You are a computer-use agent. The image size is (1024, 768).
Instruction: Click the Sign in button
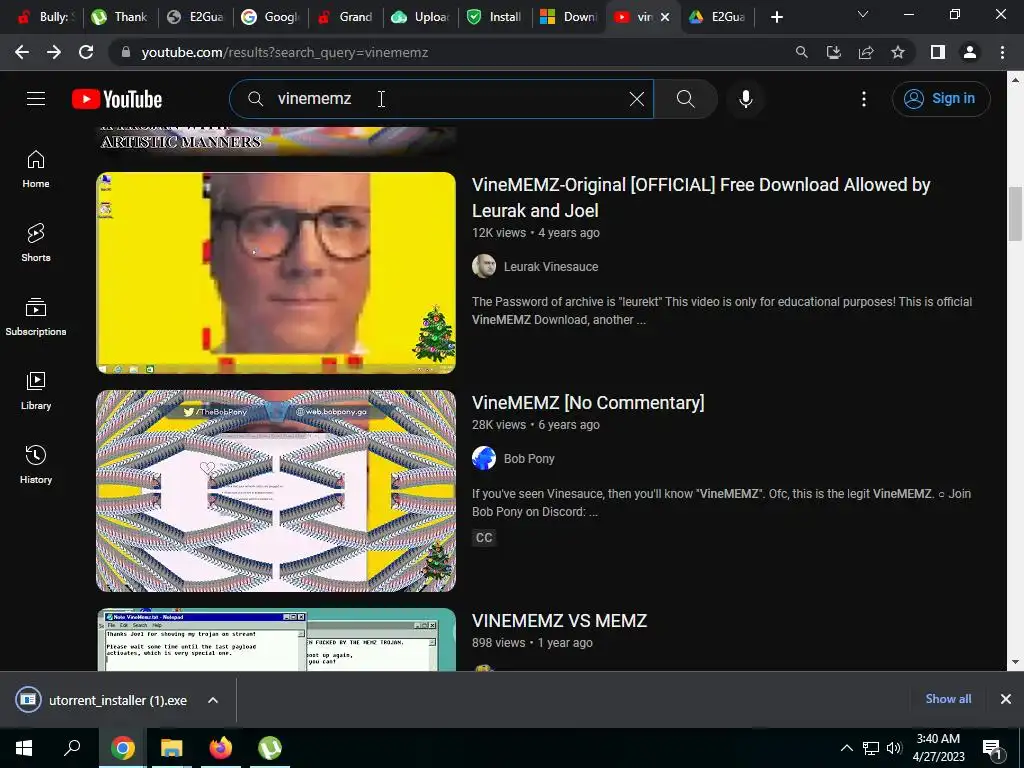click(x=941, y=99)
